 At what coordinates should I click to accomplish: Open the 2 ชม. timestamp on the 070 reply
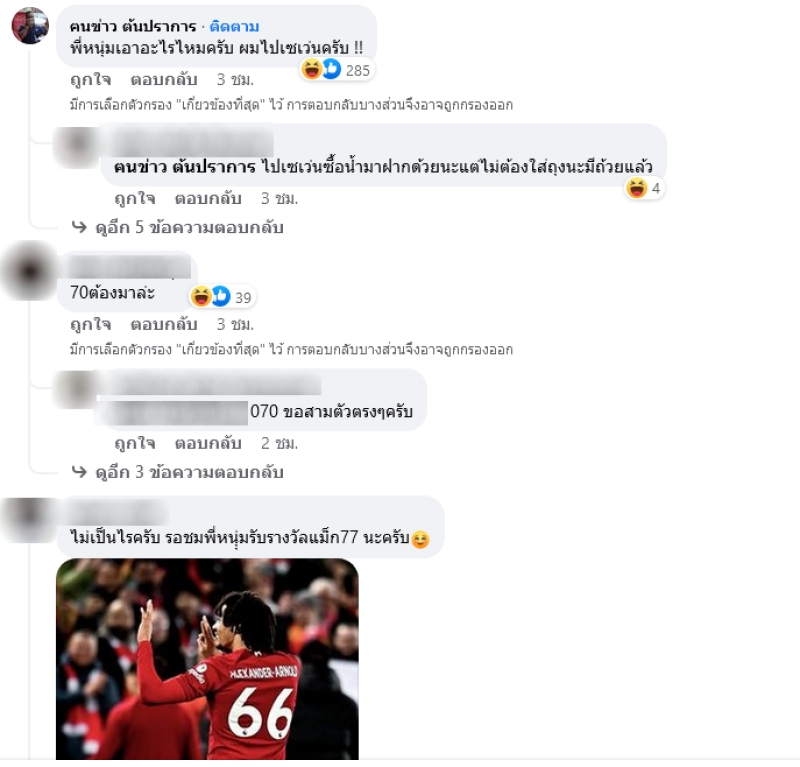(x=279, y=443)
